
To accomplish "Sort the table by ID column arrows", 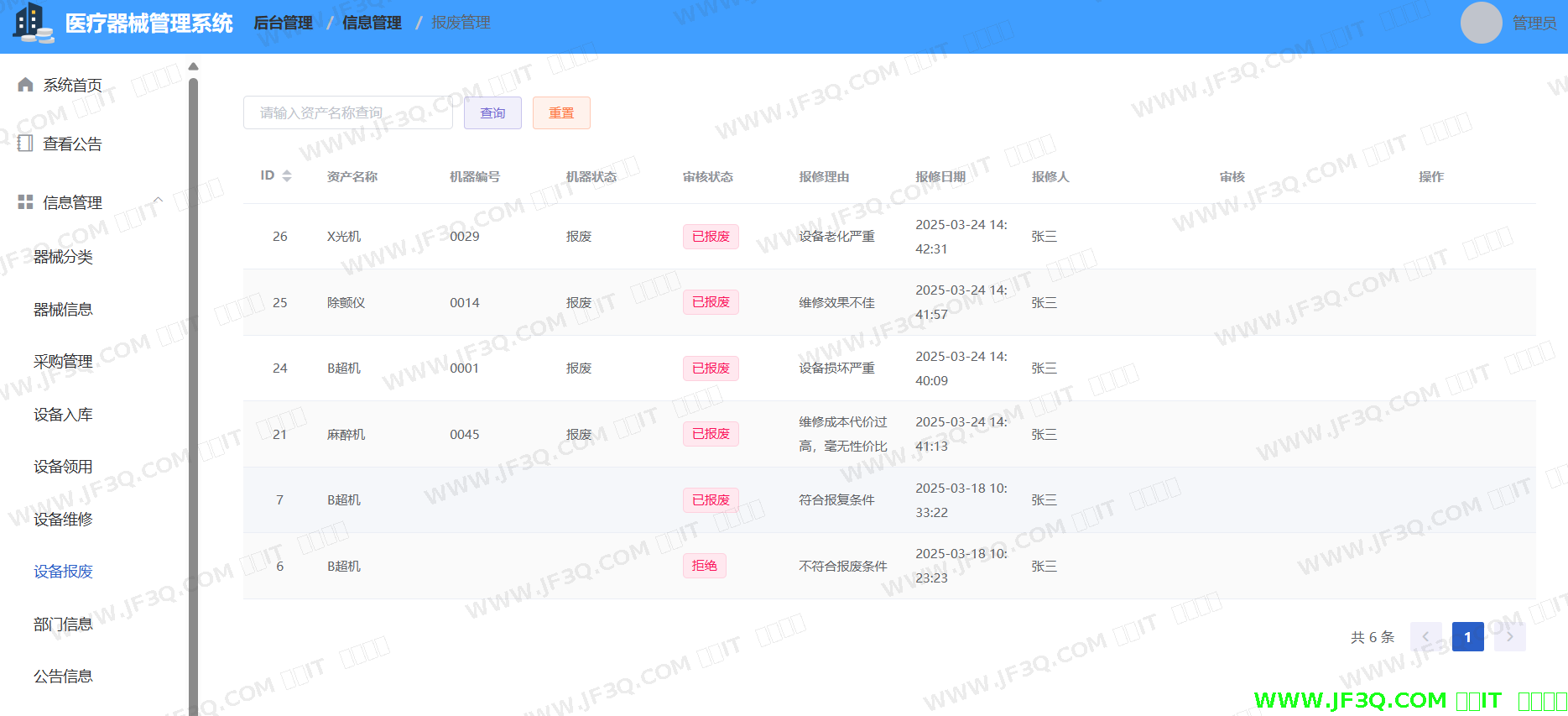I will 287,176.
